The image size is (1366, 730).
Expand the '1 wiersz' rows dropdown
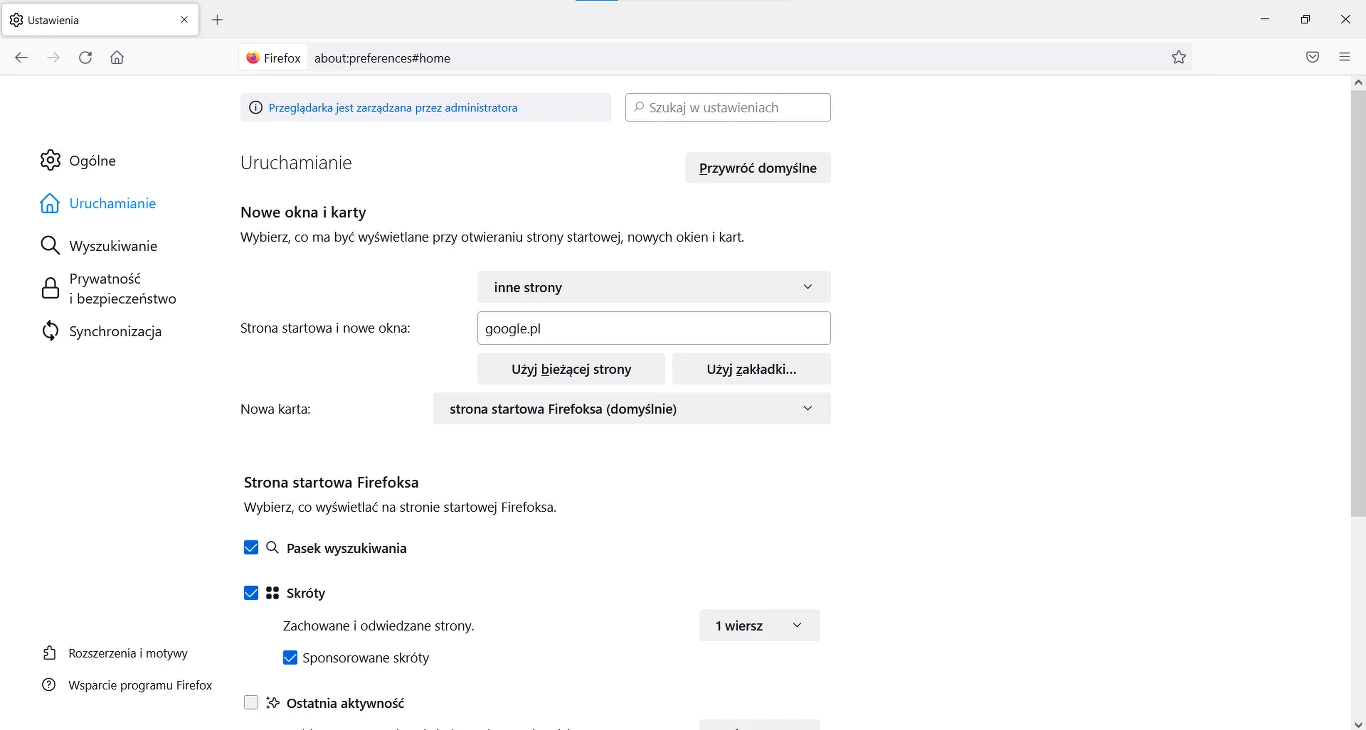758,626
